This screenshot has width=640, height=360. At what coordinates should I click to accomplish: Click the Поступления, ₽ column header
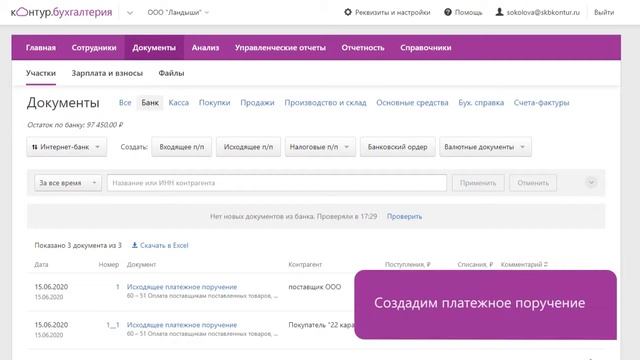(x=407, y=264)
